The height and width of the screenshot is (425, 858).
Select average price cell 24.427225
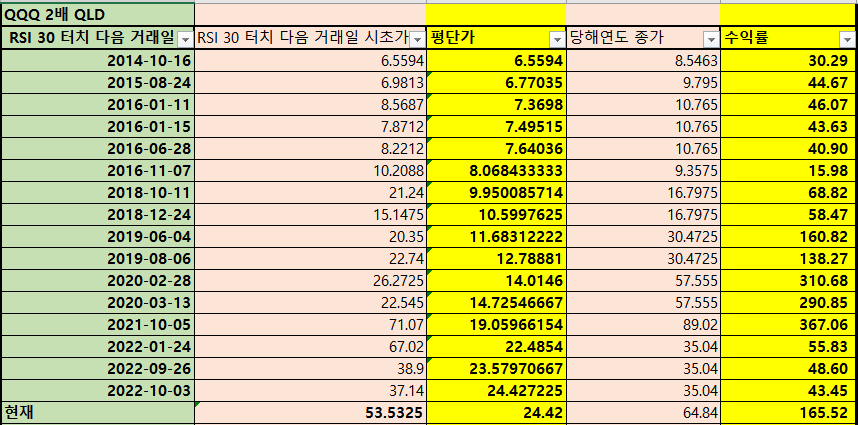tap(496, 391)
